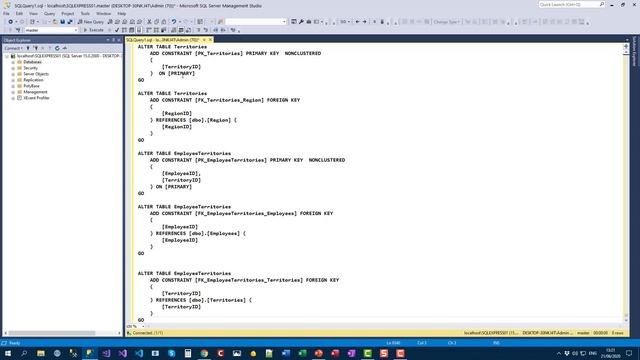Click taskbar search magnifier icon
640x360 pixels.
click(x=24, y=353)
